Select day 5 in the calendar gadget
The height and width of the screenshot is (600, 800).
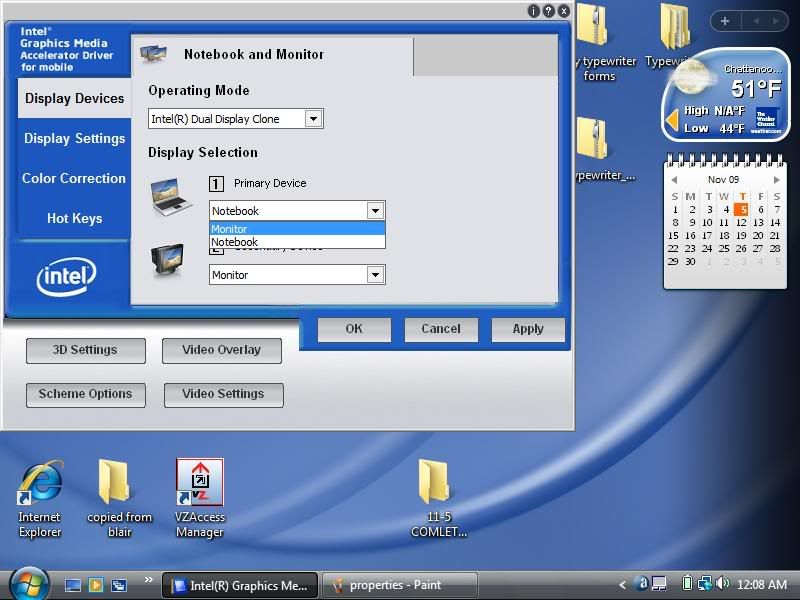click(742, 209)
